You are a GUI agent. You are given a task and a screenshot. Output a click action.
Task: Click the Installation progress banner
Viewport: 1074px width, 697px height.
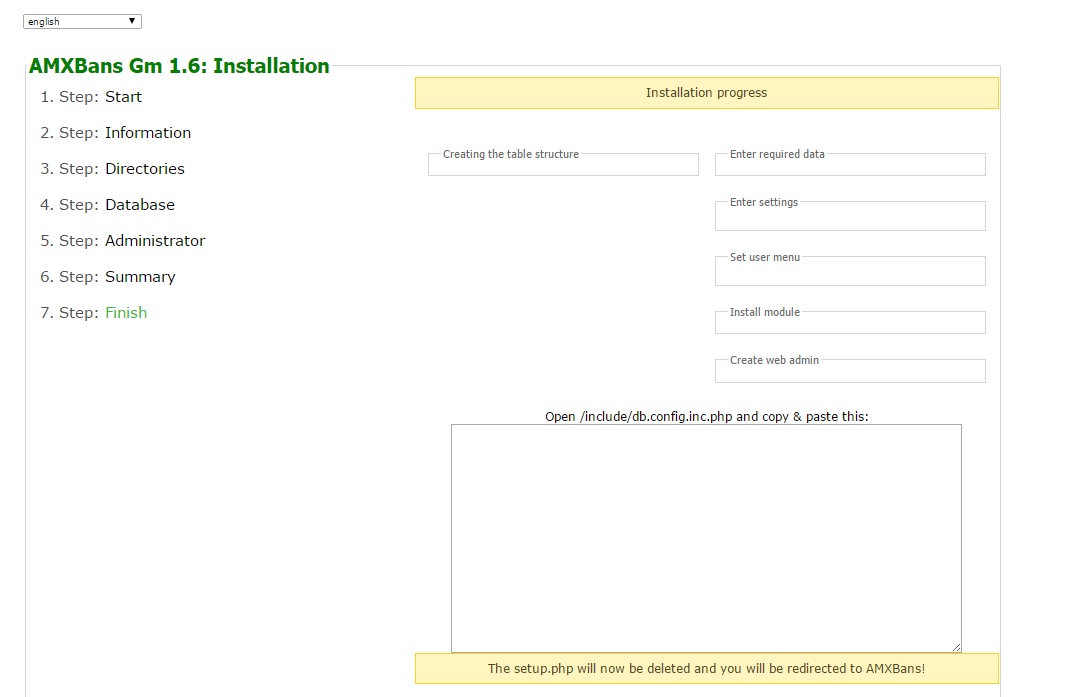pos(707,92)
